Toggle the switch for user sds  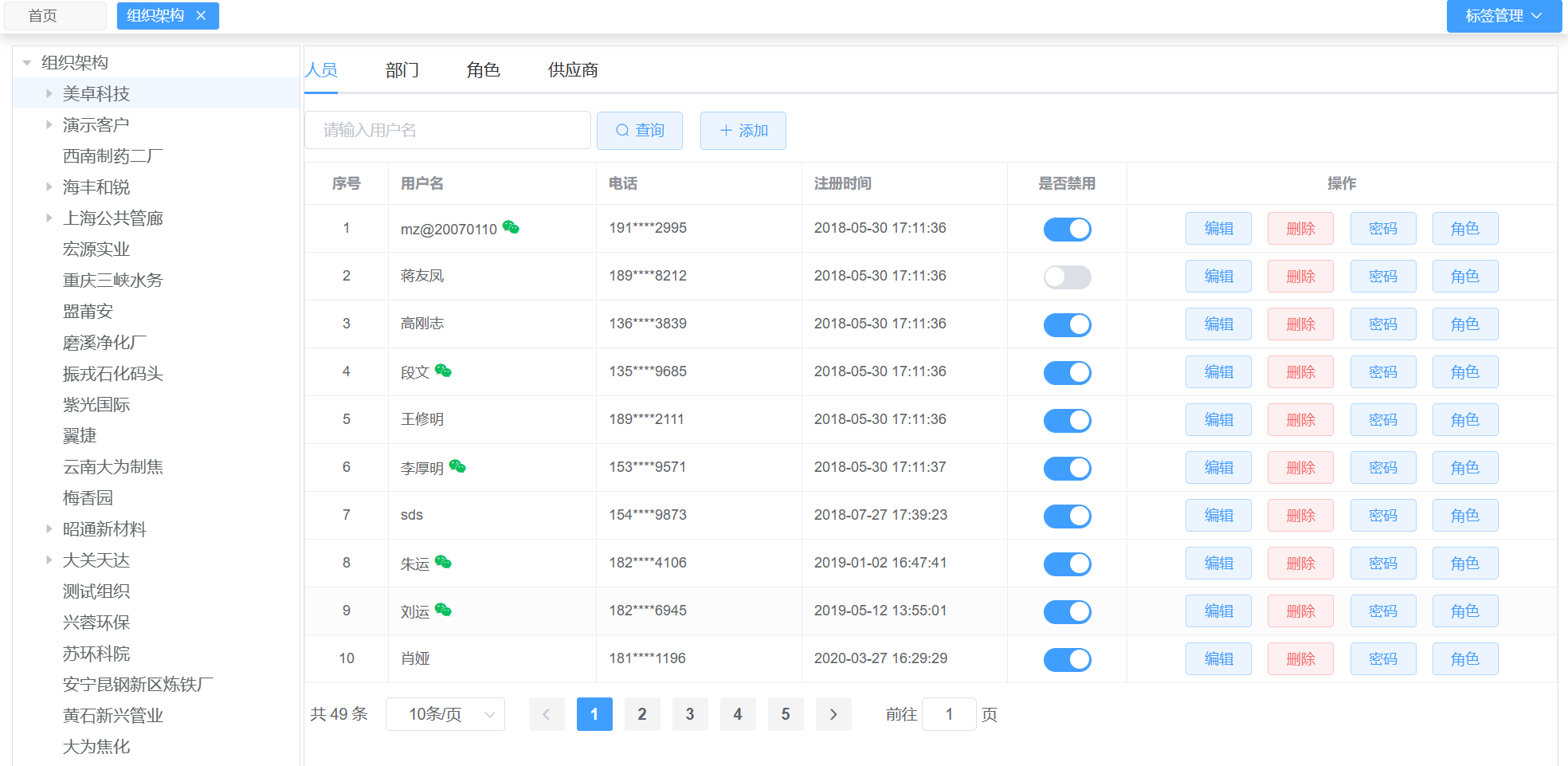tap(1067, 516)
